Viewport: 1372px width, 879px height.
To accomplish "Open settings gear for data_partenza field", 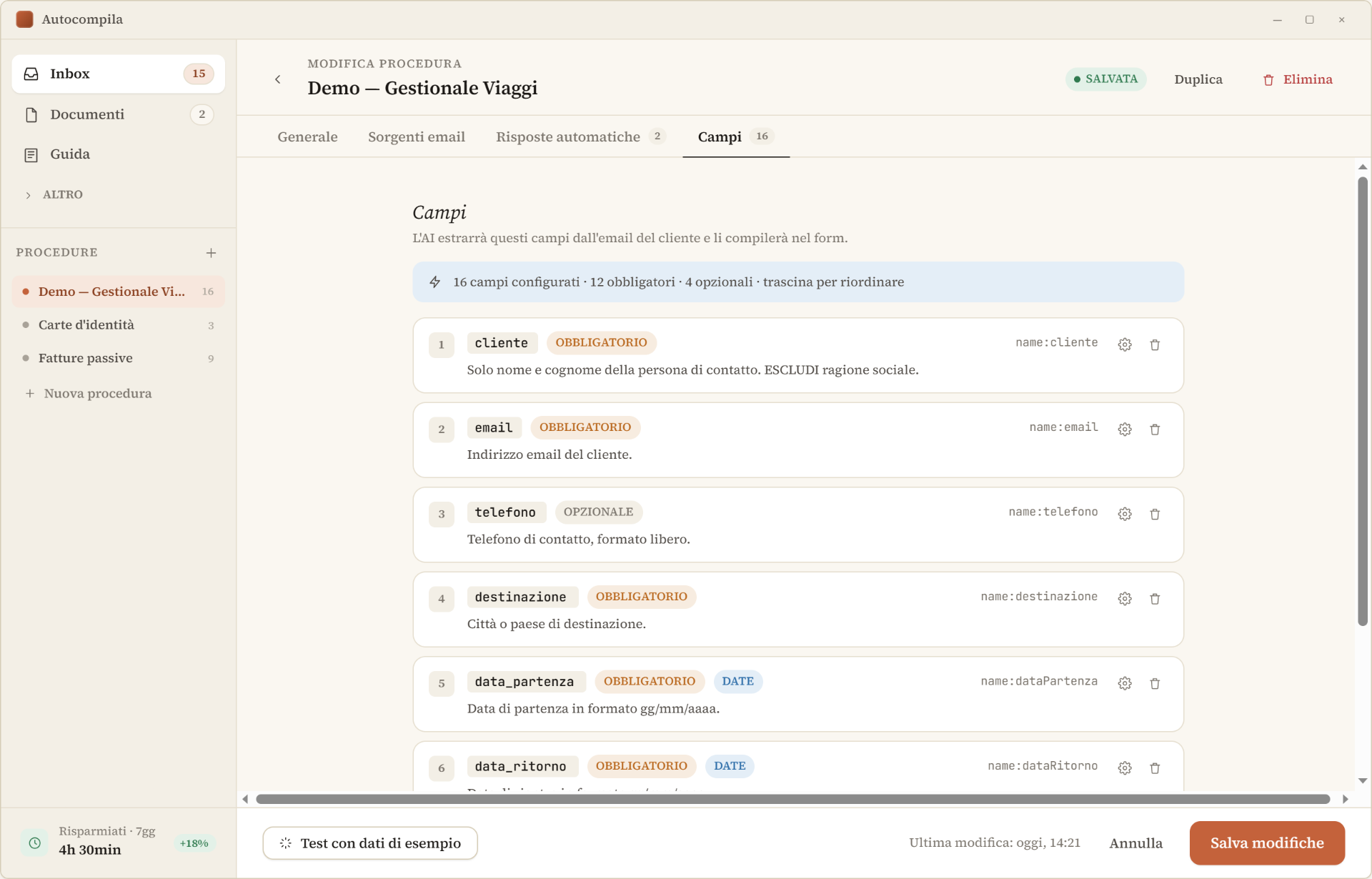I will 1125,683.
